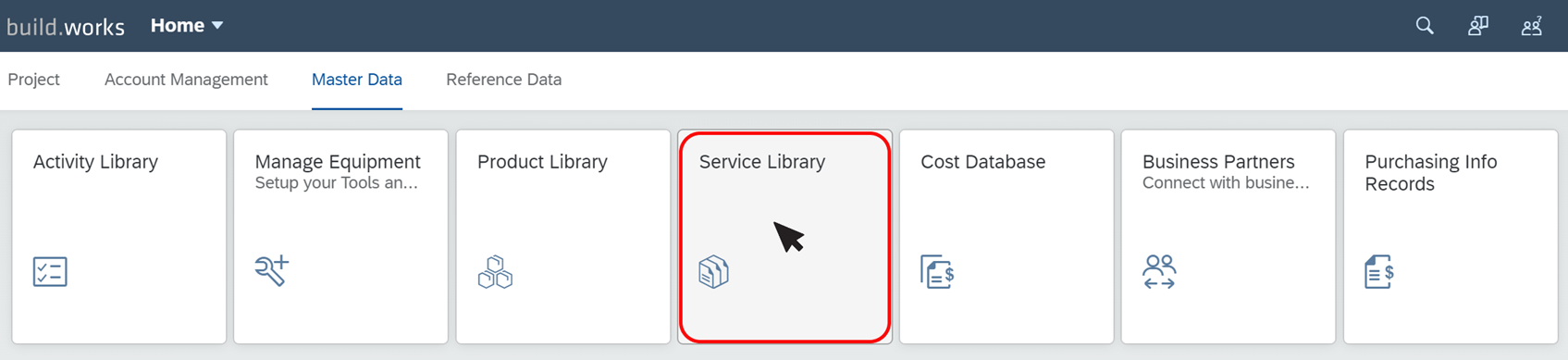Open Business Partners tile subtitle text
1568x360 pixels.
[1226, 183]
